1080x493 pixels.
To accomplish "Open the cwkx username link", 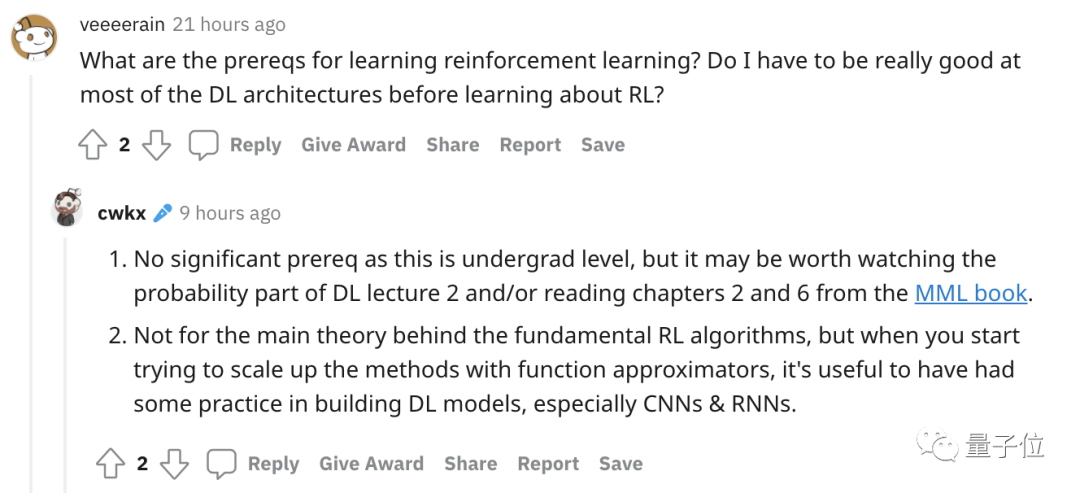I will 122,213.
